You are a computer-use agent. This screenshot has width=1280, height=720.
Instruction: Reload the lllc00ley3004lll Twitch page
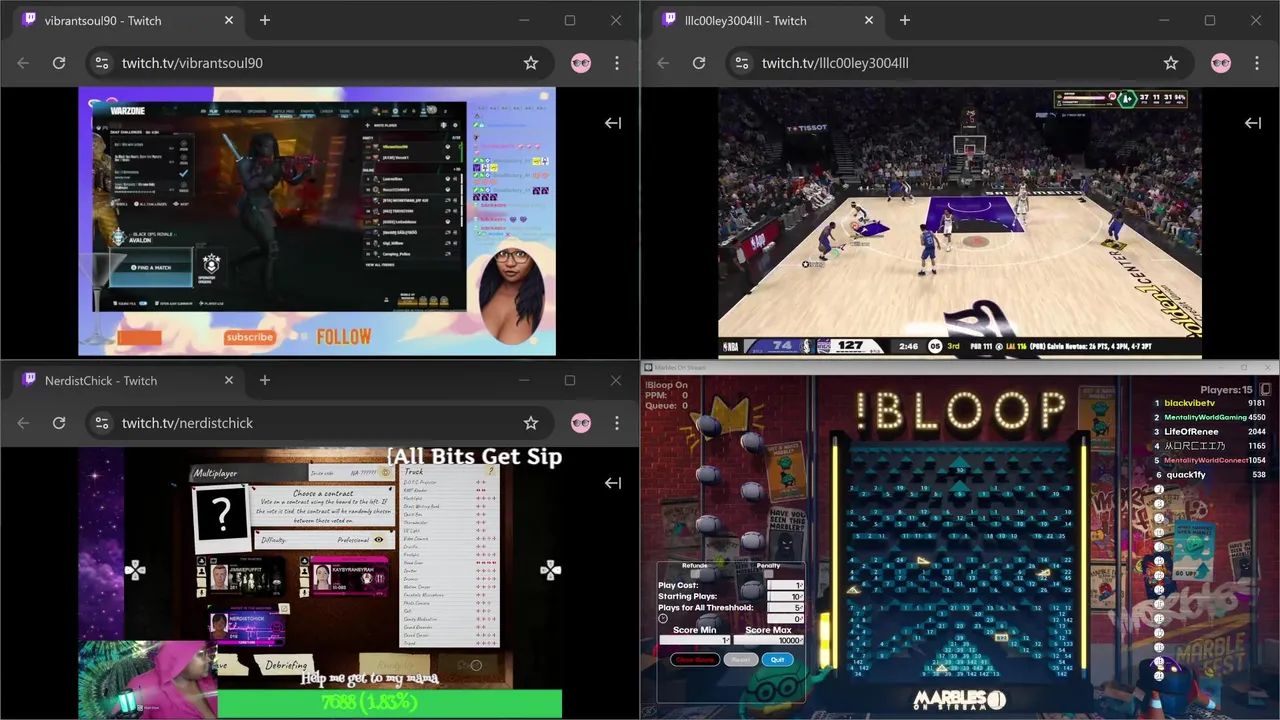[699, 63]
